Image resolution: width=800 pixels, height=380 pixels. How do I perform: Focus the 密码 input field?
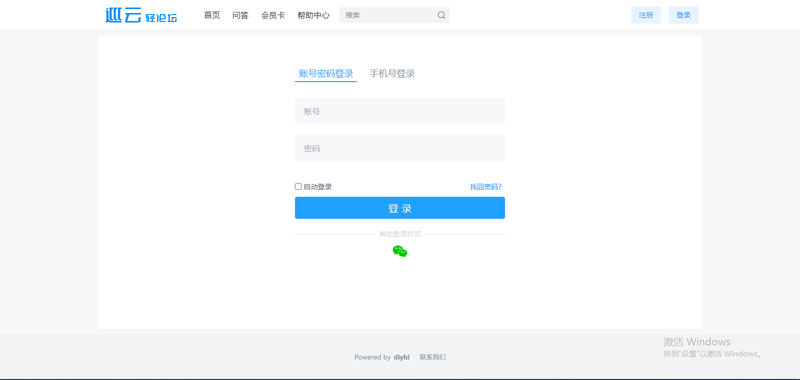click(x=400, y=148)
